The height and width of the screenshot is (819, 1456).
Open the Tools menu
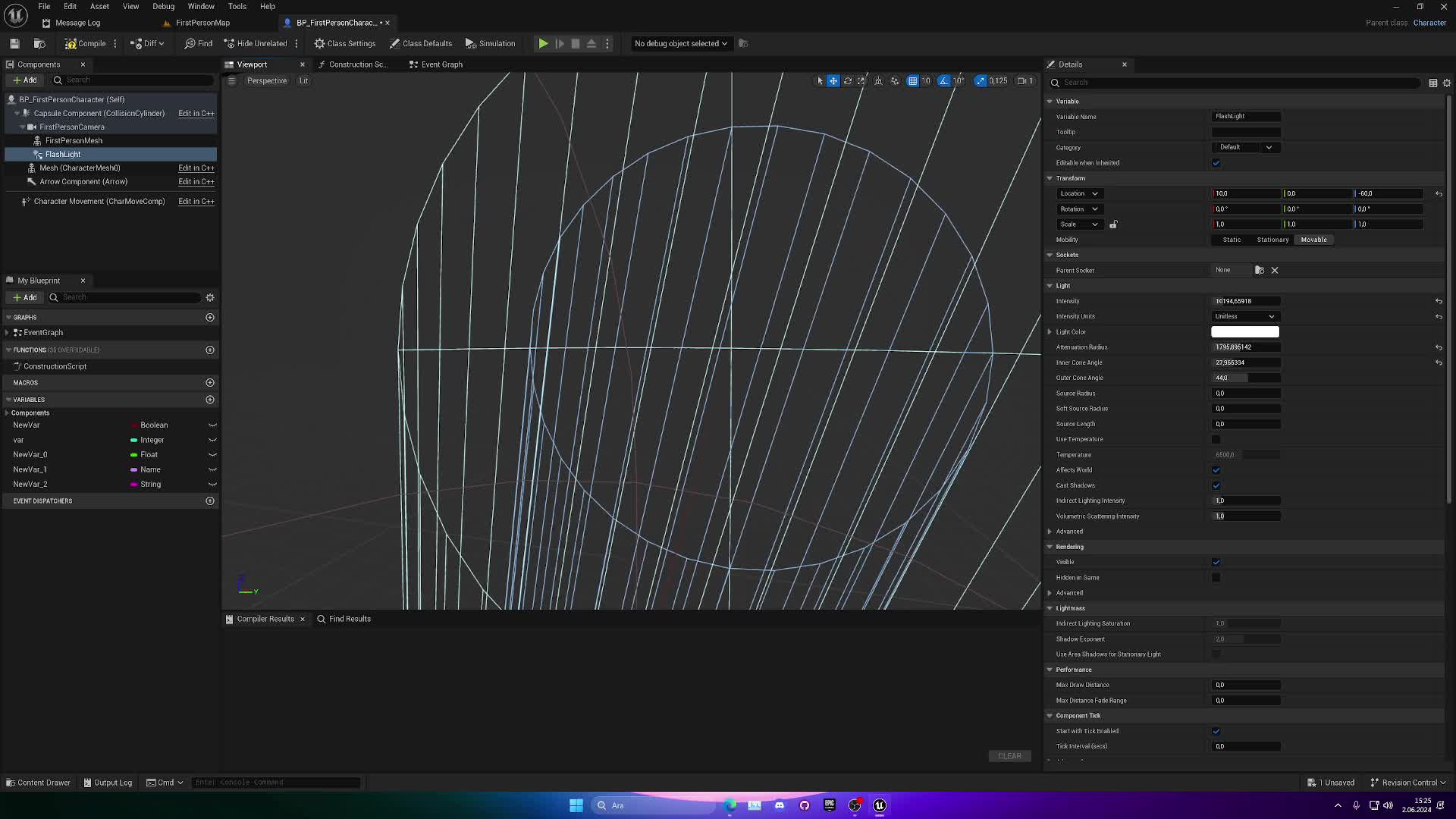point(237,6)
